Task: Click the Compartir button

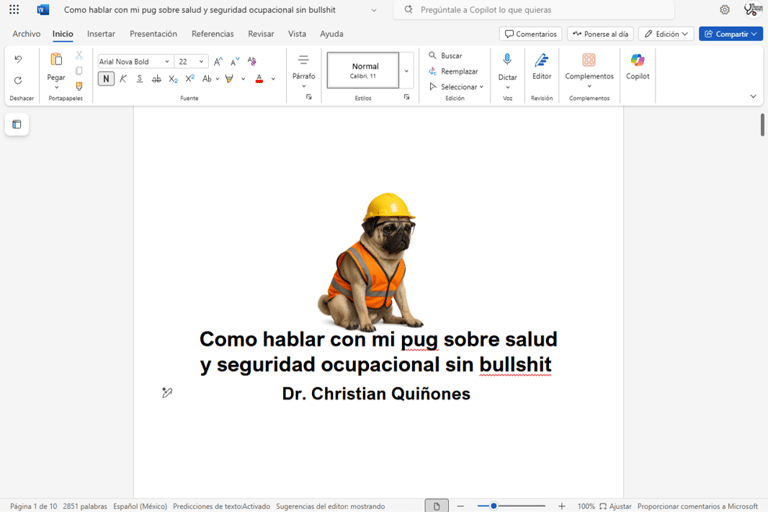Action: (x=730, y=34)
